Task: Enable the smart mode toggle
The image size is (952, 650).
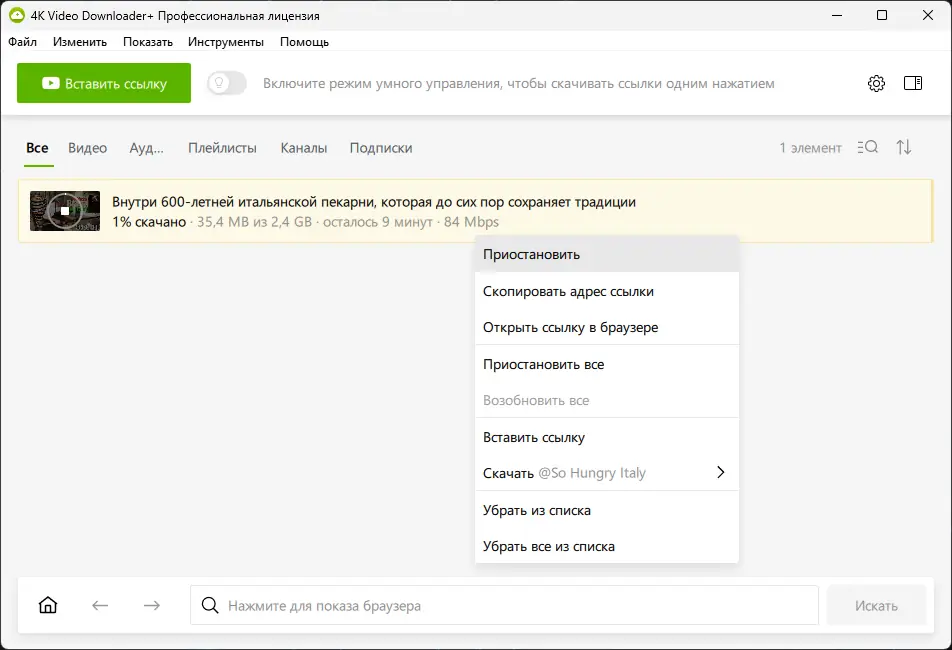Action: (227, 84)
